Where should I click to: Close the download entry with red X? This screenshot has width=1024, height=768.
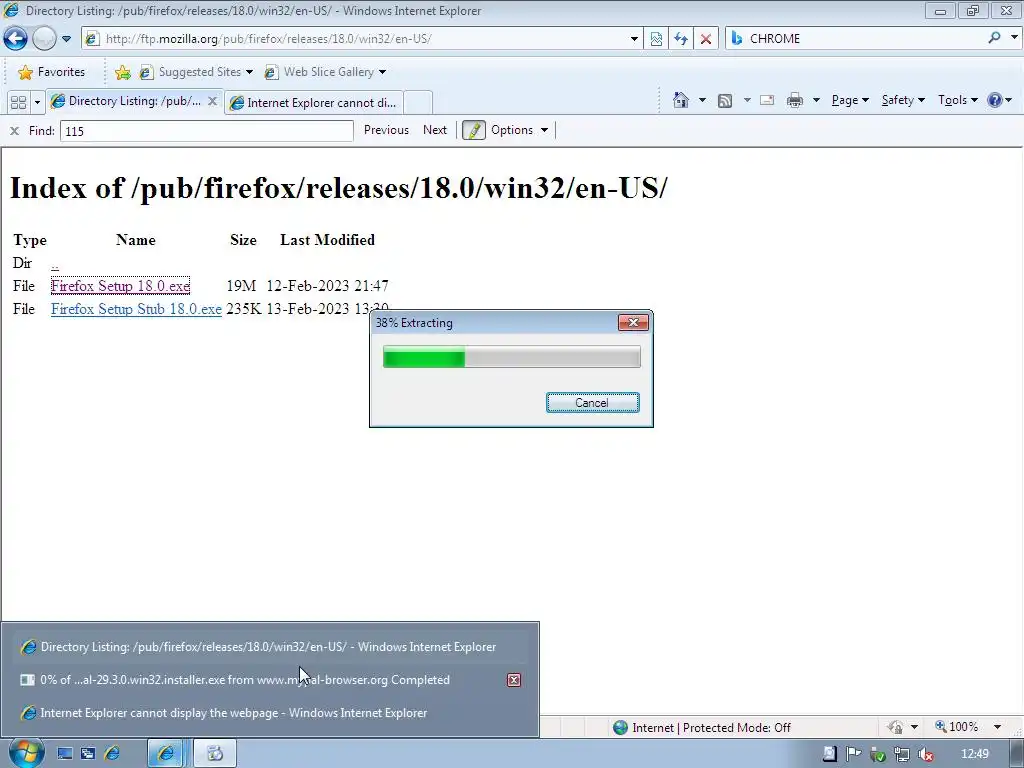(514, 680)
